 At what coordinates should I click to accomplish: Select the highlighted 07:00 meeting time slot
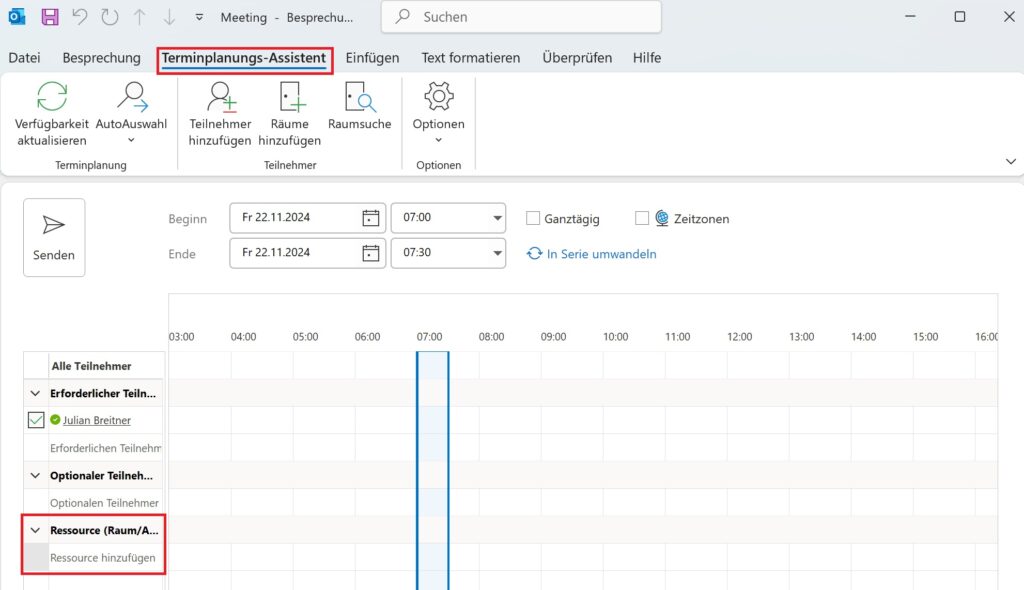[x=432, y=470]
